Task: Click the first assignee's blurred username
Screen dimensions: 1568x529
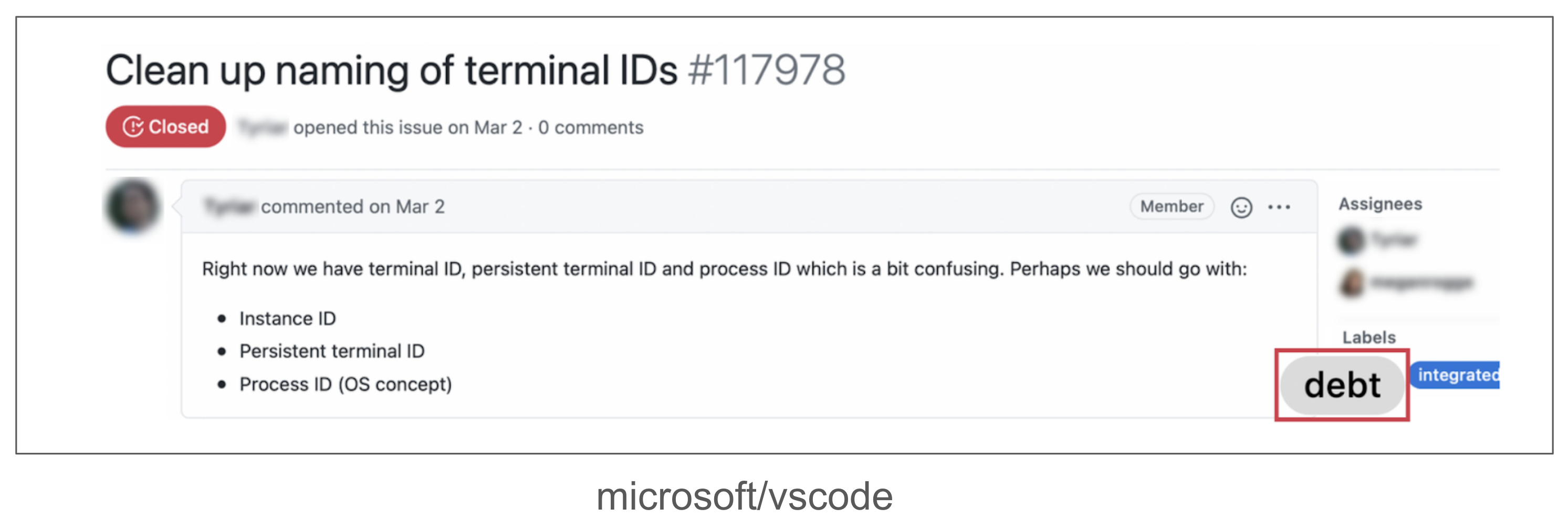Action: coord(1394,240)
